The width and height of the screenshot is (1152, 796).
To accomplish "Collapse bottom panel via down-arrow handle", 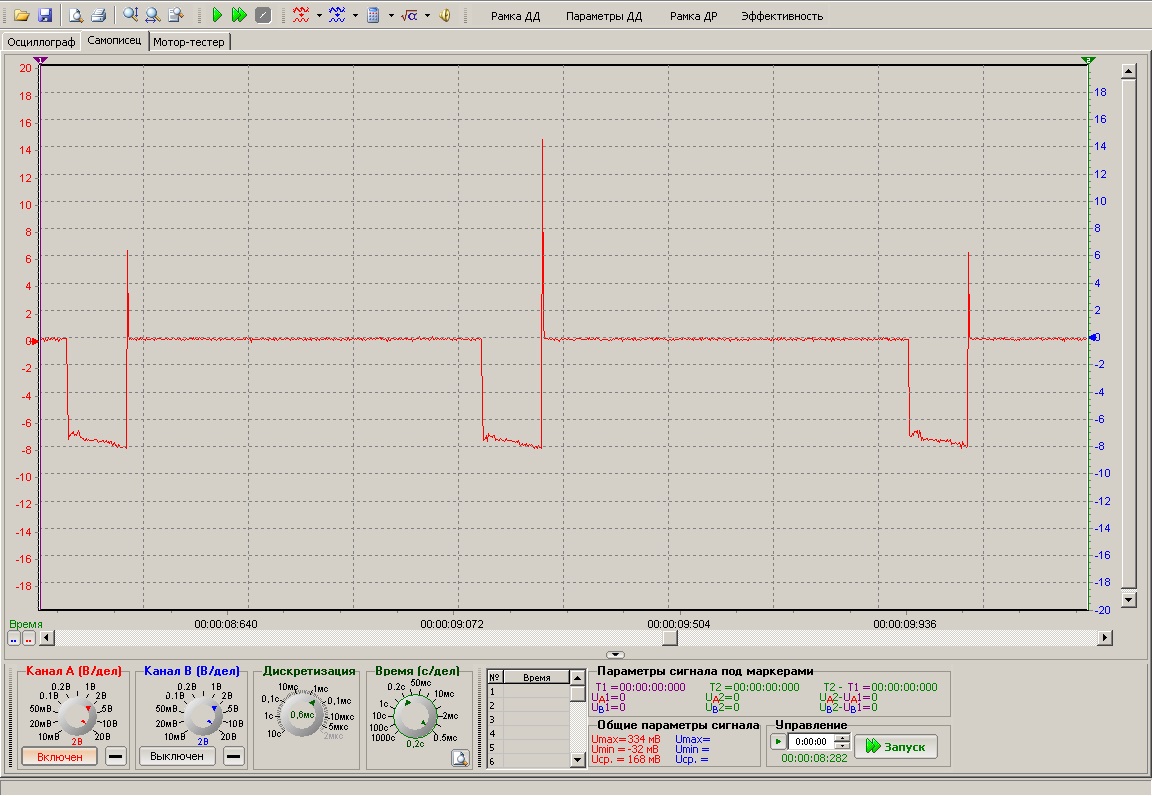I will (616, 654).
